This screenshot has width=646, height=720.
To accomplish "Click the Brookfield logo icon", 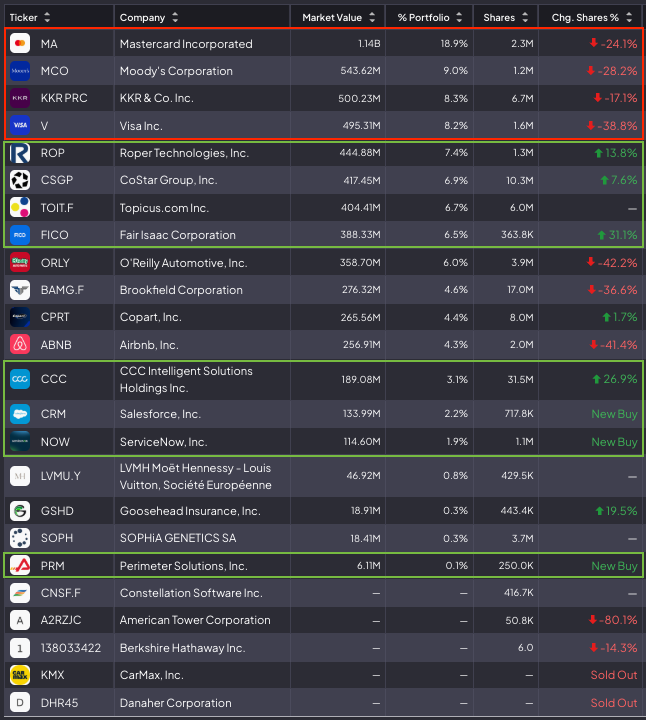I will click(x=20, y=290).
